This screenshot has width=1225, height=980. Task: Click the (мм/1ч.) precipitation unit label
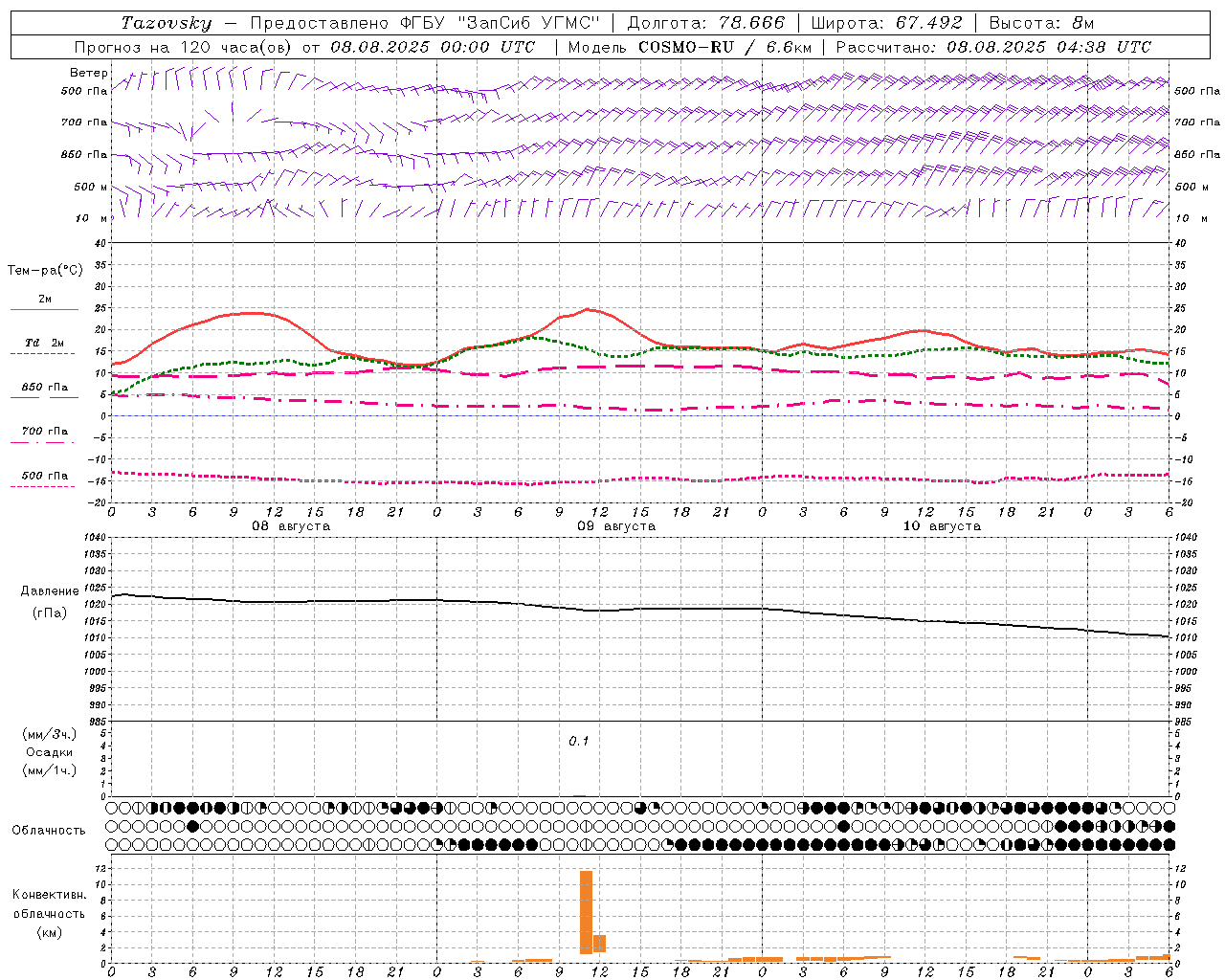pyautogui.click(x=50, y=770)
